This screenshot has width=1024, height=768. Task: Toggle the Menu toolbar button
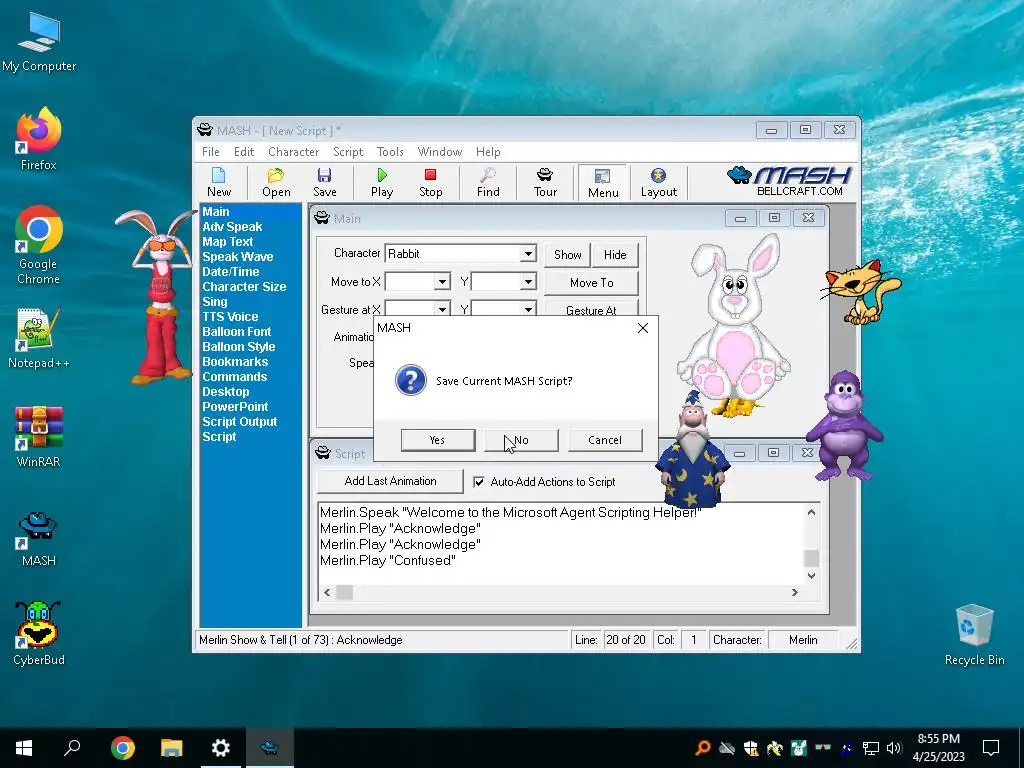point(603,183)
